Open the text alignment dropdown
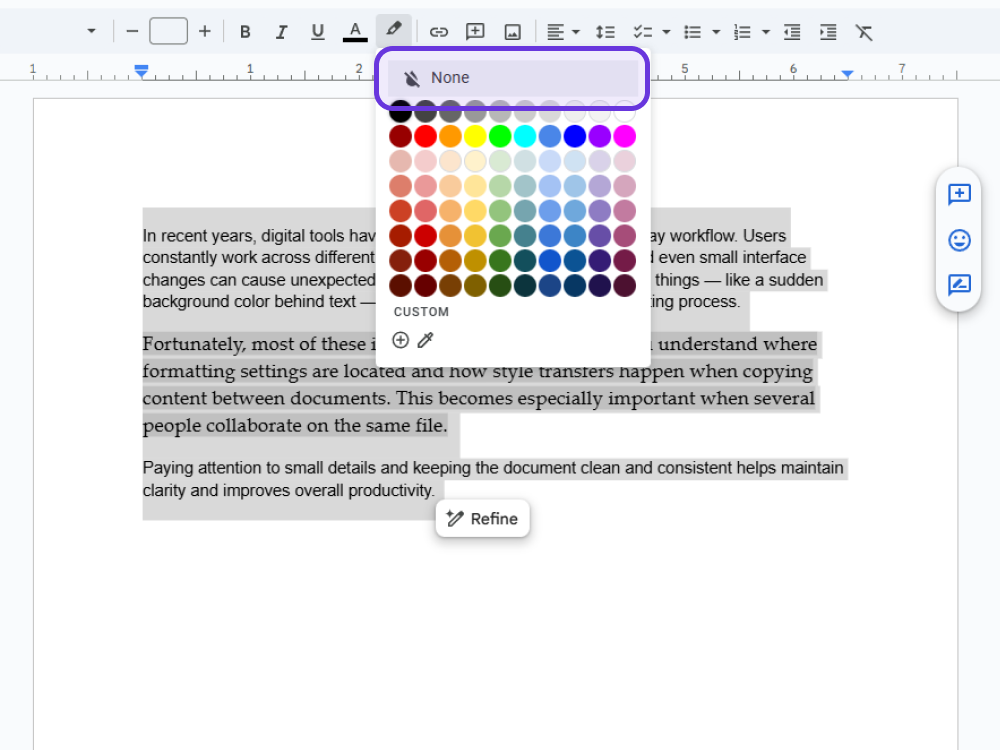This screenshot has width=1000, height=750. pos(574,31)
